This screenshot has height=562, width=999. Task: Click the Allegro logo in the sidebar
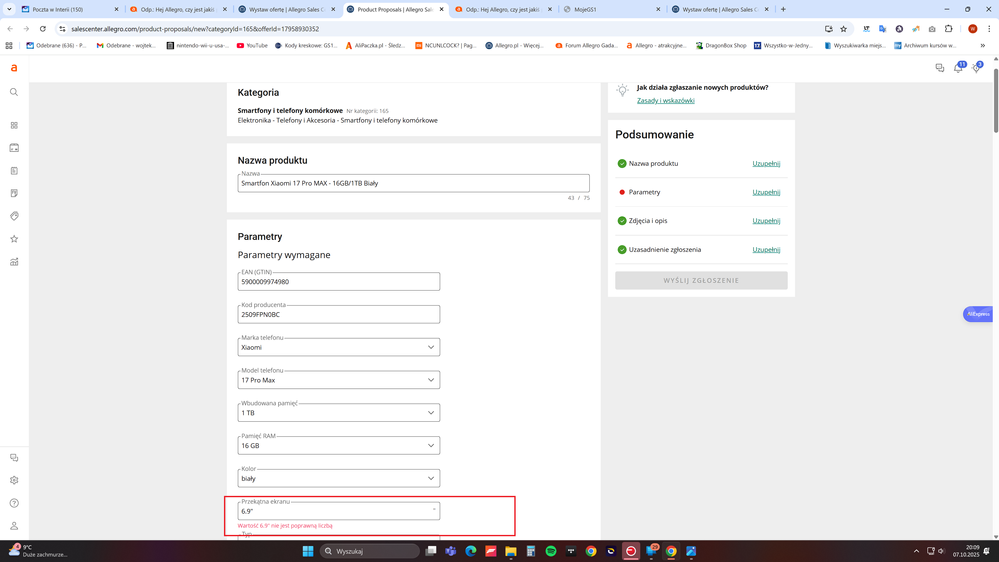tap(14, 68)
